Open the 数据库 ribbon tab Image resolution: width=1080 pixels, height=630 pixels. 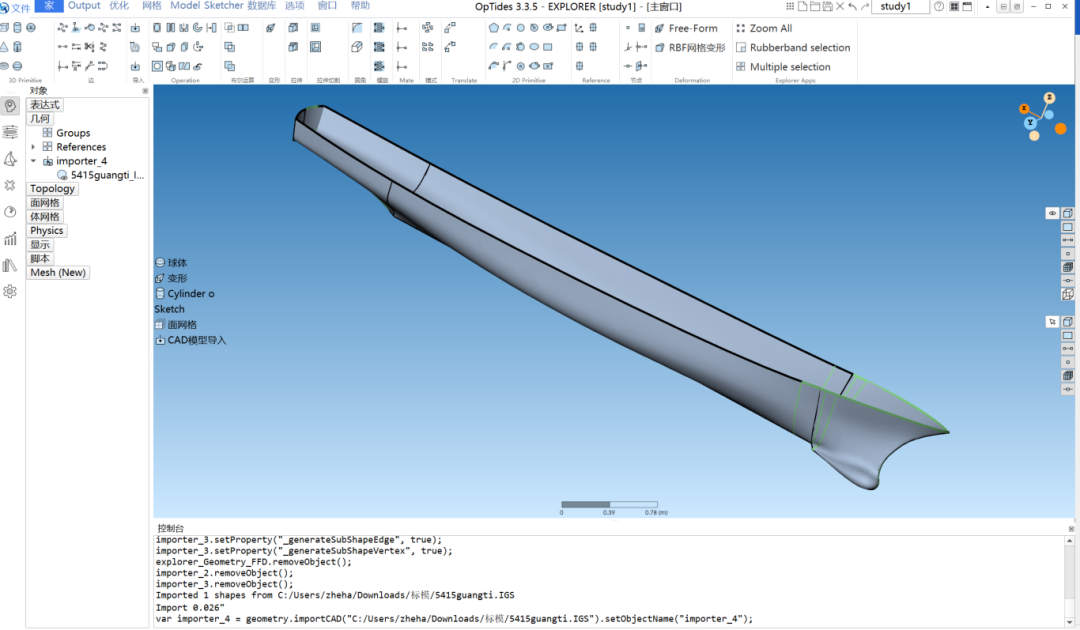tap(261, 6)
